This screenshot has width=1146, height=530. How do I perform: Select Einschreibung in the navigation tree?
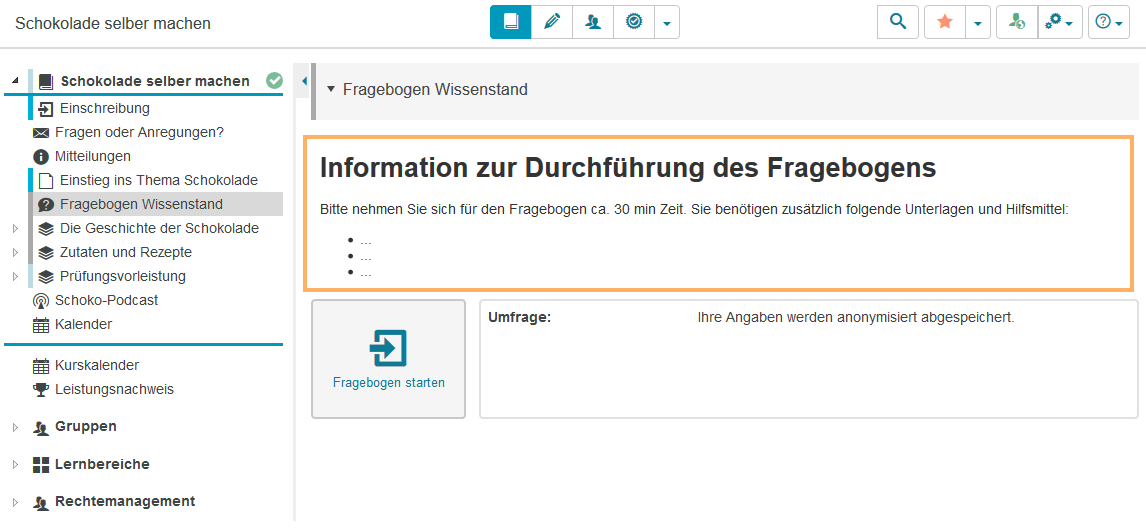[104, 108]
